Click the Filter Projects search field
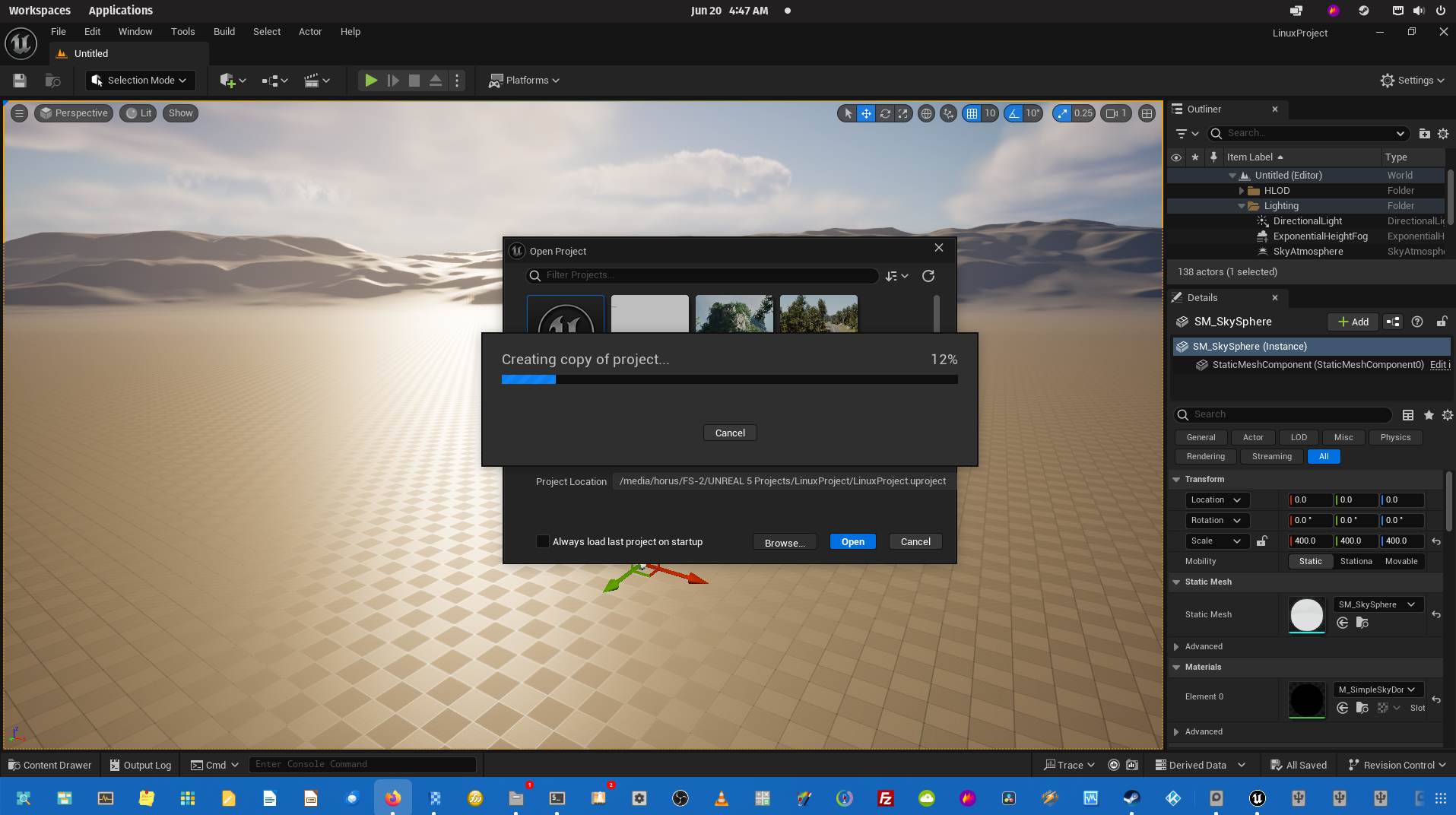Image resolution: width=1456 pixels, height=815 pixels. [x=703, y=275]
